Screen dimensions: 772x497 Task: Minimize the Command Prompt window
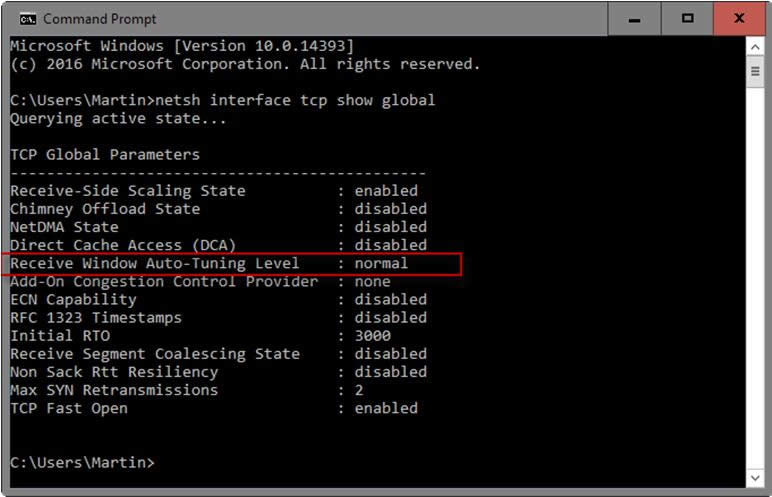[x=634, y=19]
